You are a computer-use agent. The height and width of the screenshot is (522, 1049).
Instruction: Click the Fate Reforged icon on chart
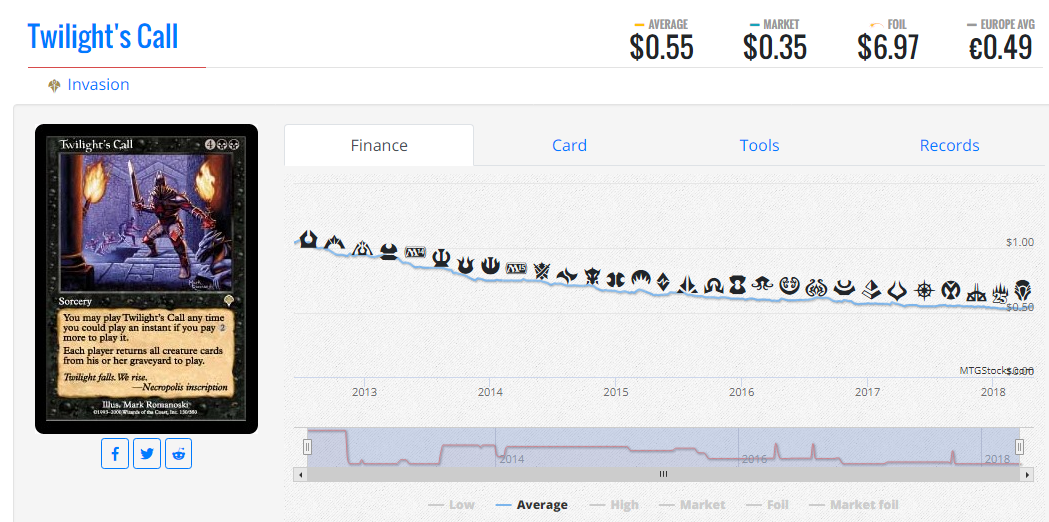point(567,275)
